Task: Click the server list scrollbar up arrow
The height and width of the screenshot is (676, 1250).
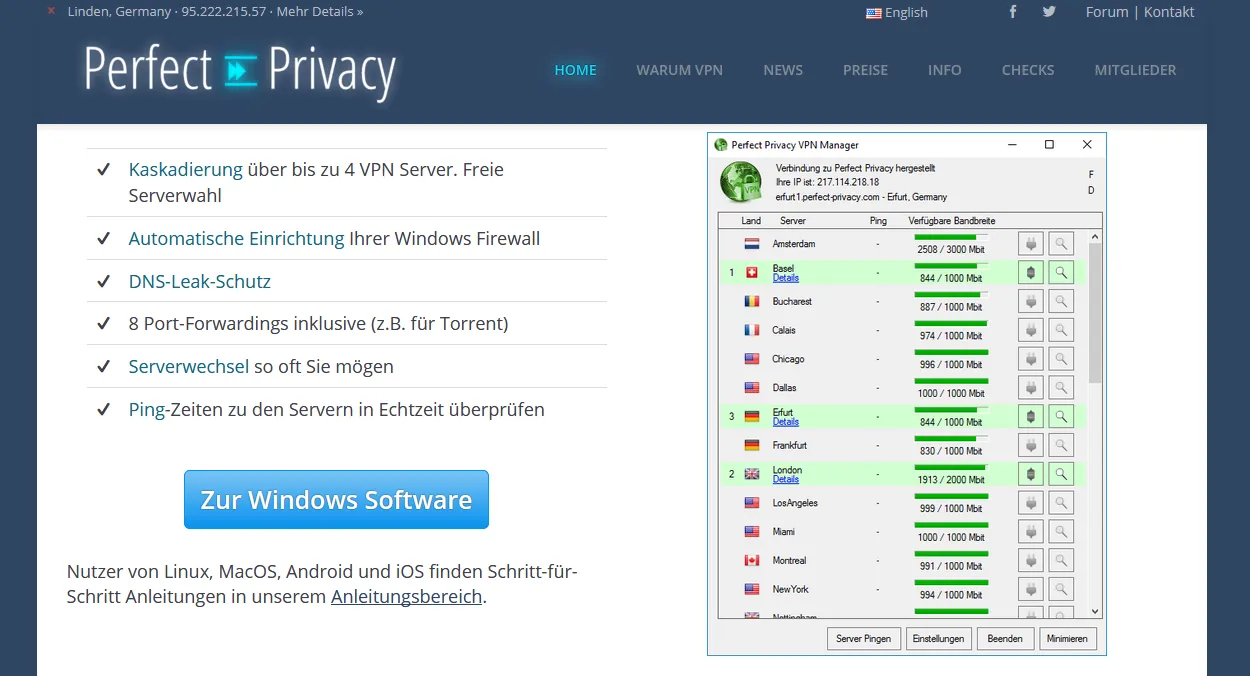Action: coord(1095,238)
